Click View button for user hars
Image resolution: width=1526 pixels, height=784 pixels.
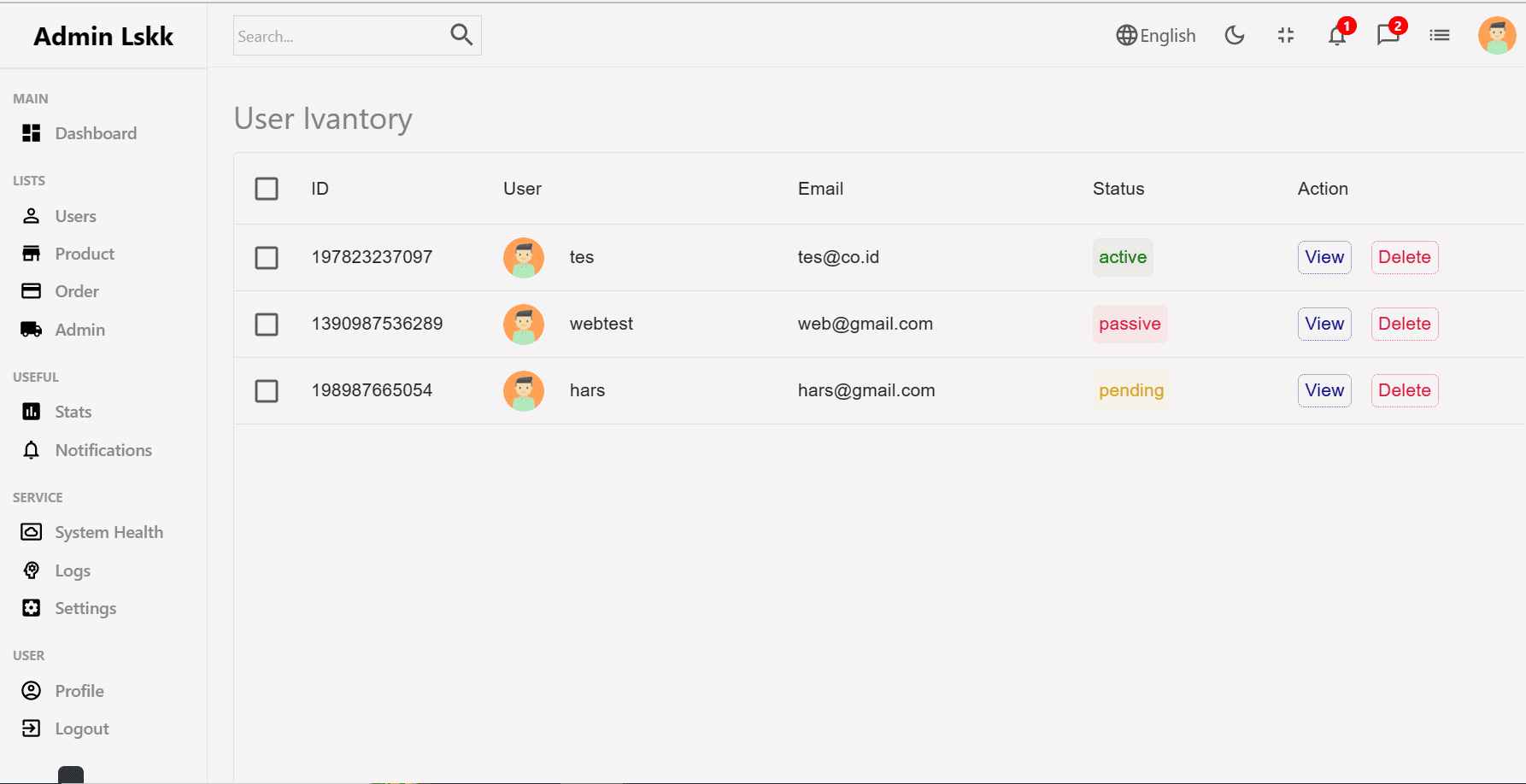point(1324,390)
